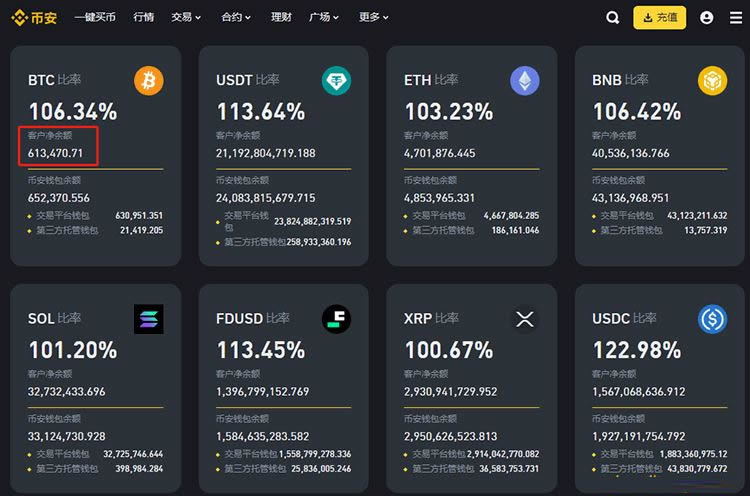
Task: Click the yellow 充值 deposit button
Action: [659, 17]
